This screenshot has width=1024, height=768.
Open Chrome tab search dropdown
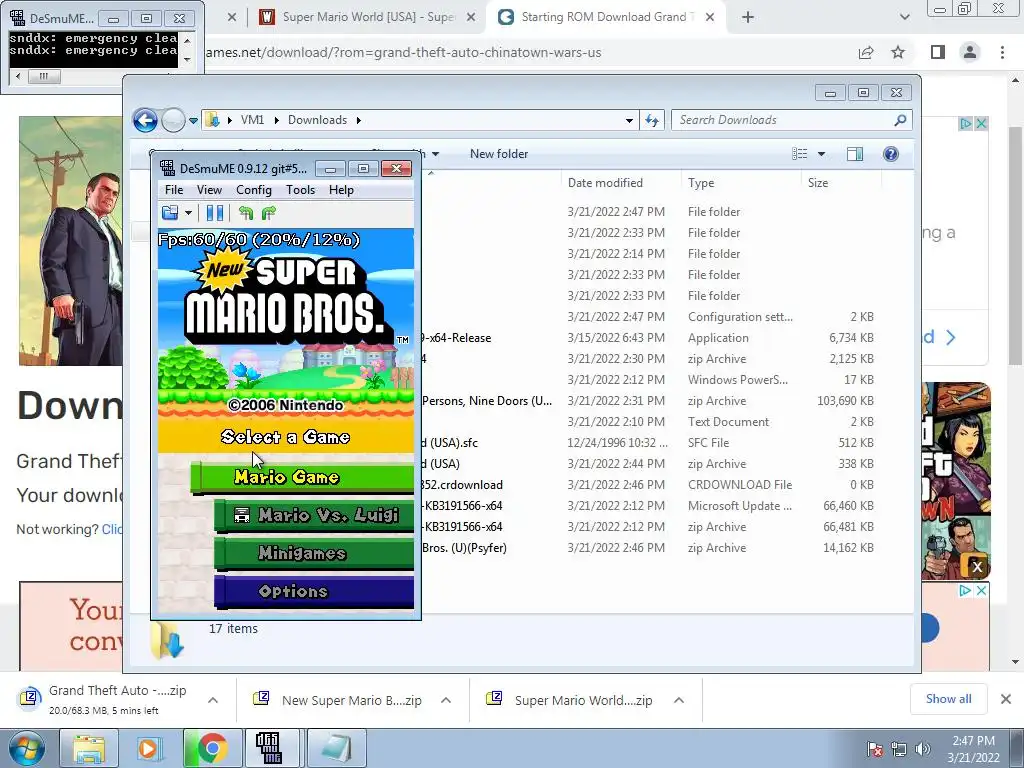tap(904, 18)
